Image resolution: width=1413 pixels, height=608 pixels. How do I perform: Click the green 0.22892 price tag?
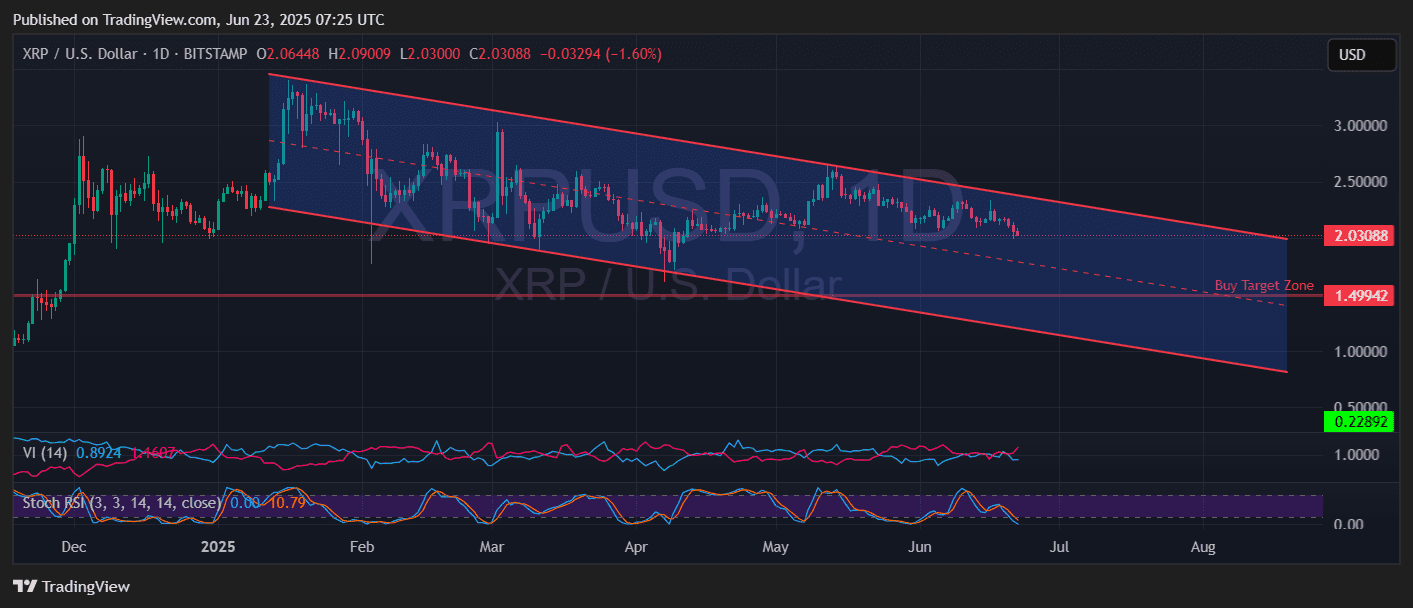[x=1361, y=421]
